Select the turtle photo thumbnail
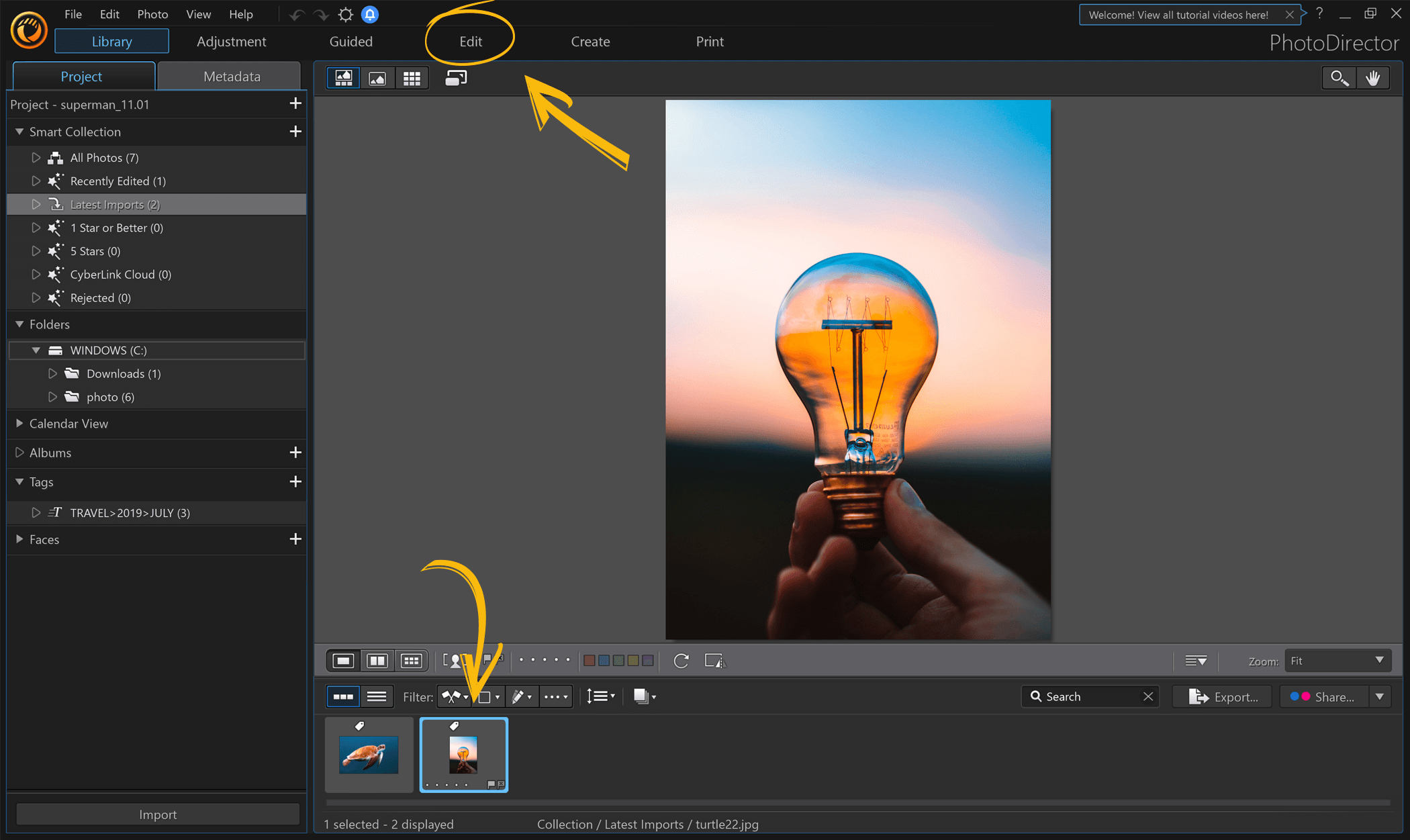The height and width of the screenshot is (840, 1410). [x=369, y=753]
